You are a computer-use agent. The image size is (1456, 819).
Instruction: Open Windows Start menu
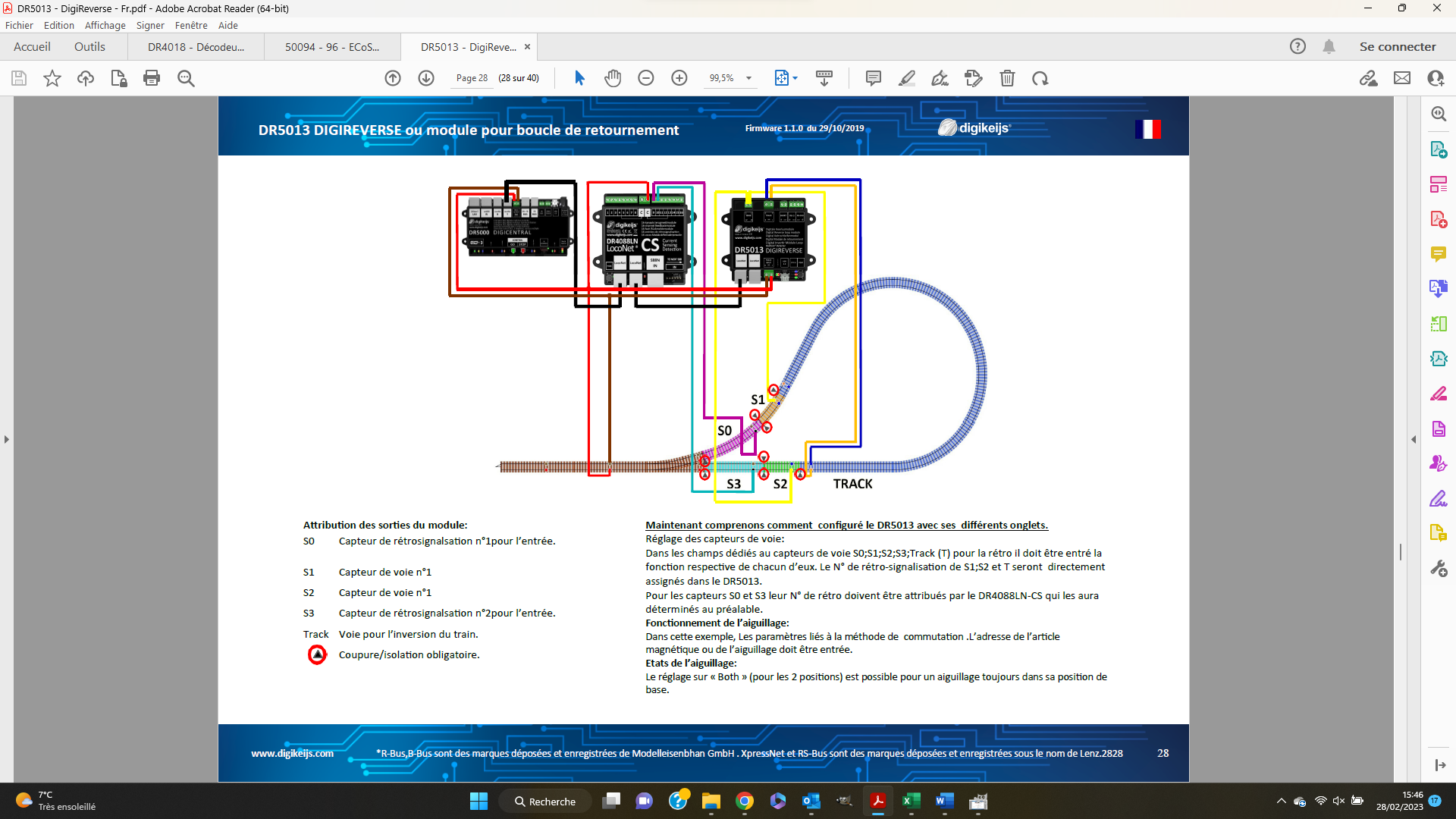(479, 802)
